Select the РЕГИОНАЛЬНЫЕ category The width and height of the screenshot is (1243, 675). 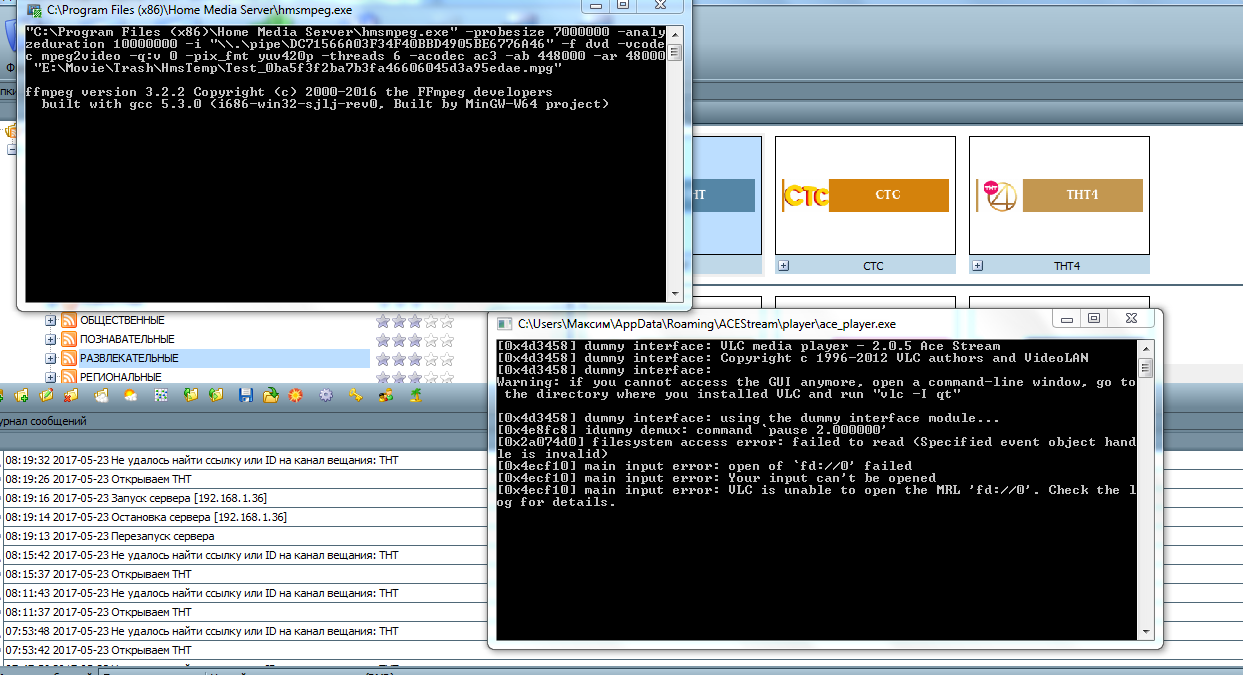pyautogui.click(x=120, y=377)
